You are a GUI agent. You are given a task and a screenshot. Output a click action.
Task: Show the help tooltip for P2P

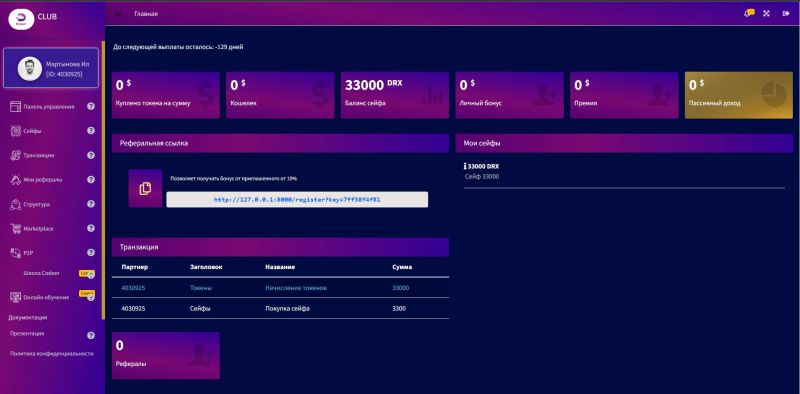(x=91, y=252)
